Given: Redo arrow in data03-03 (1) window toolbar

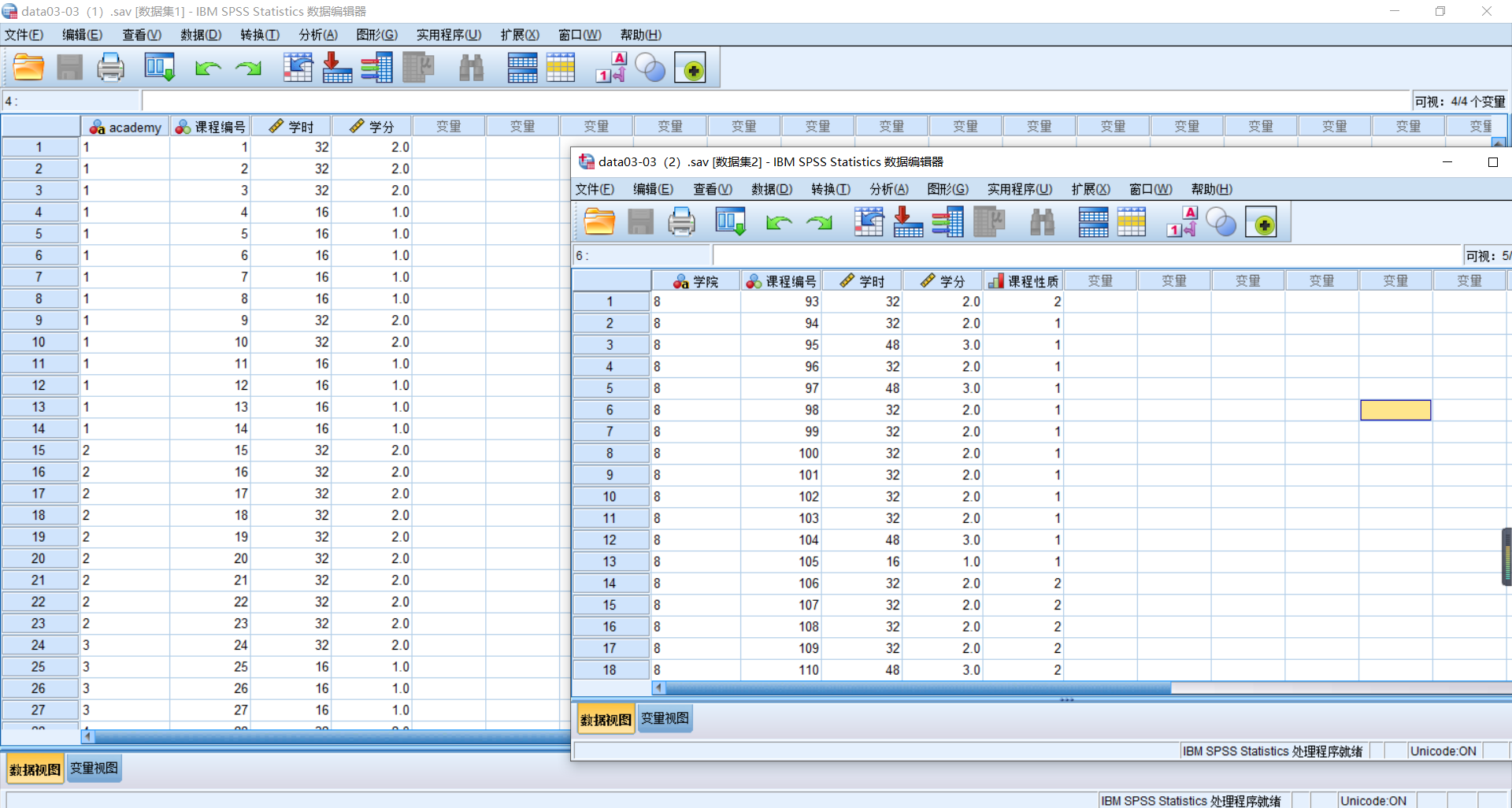Looking at the screenshot, I should [249, 69].
